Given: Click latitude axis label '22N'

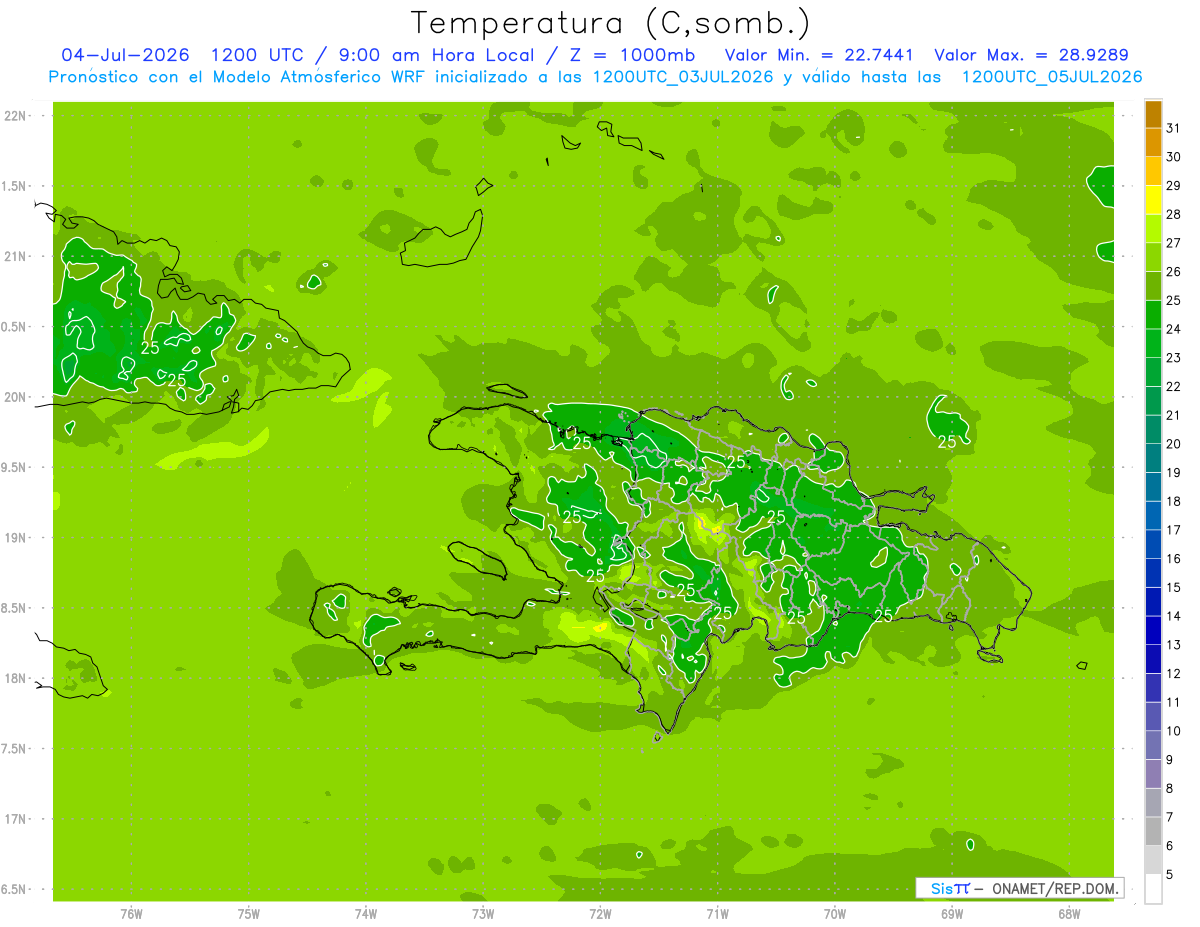Looking at the screenshot, I should (x=16, y=115).
